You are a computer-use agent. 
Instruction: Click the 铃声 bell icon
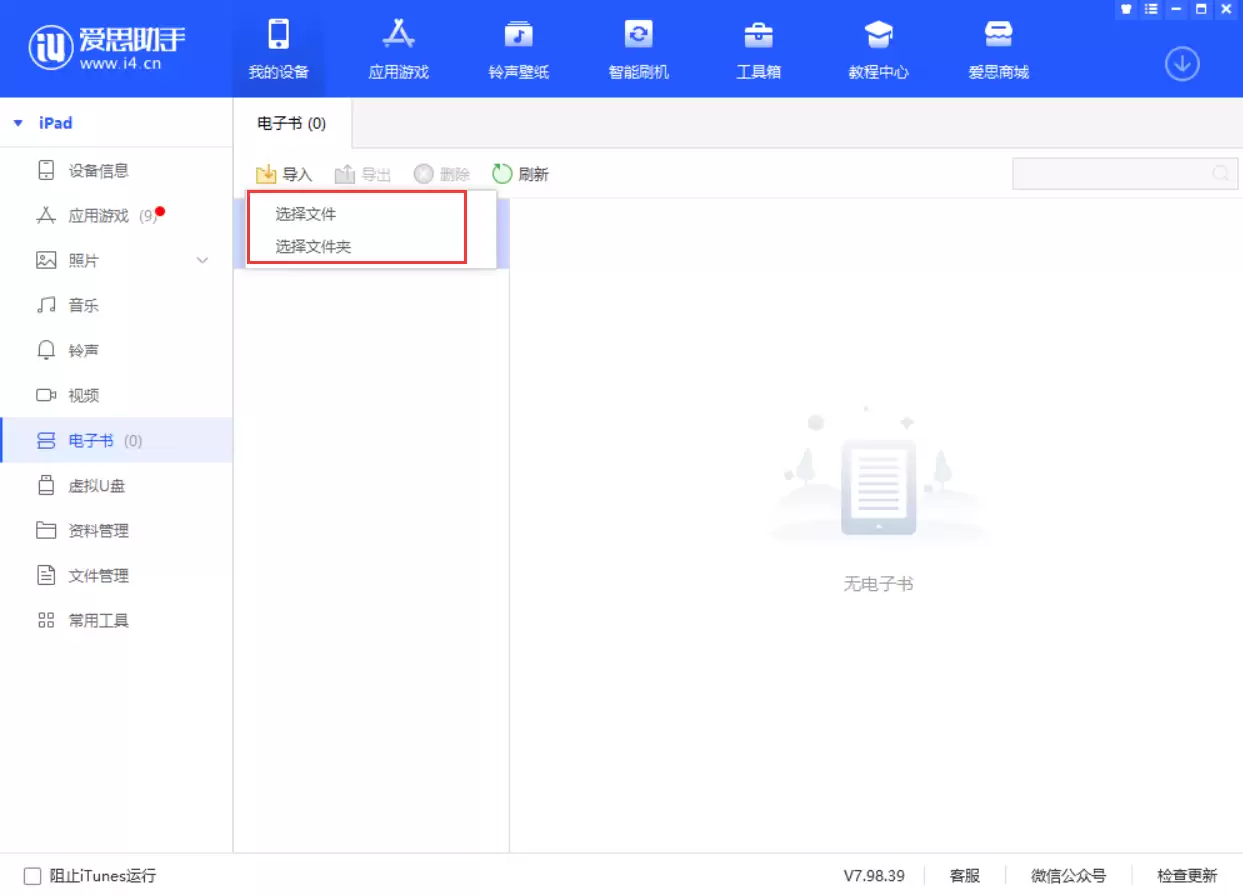(46, 351)
